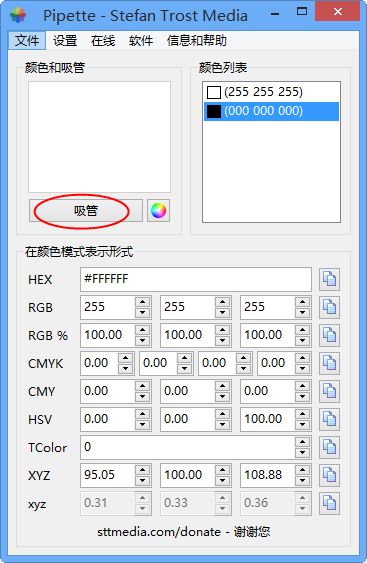Select the white (255 255 255) color entry
The height and width of the screenshot is (563, 367).
pyautogui.click(x=271, y=92)
